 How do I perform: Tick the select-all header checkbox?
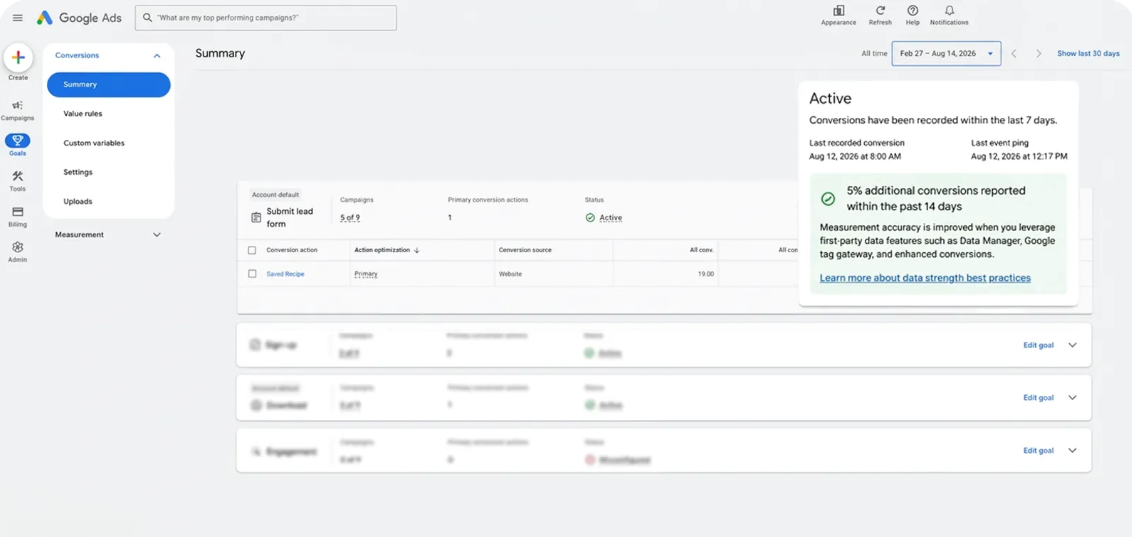click(252, 250)
